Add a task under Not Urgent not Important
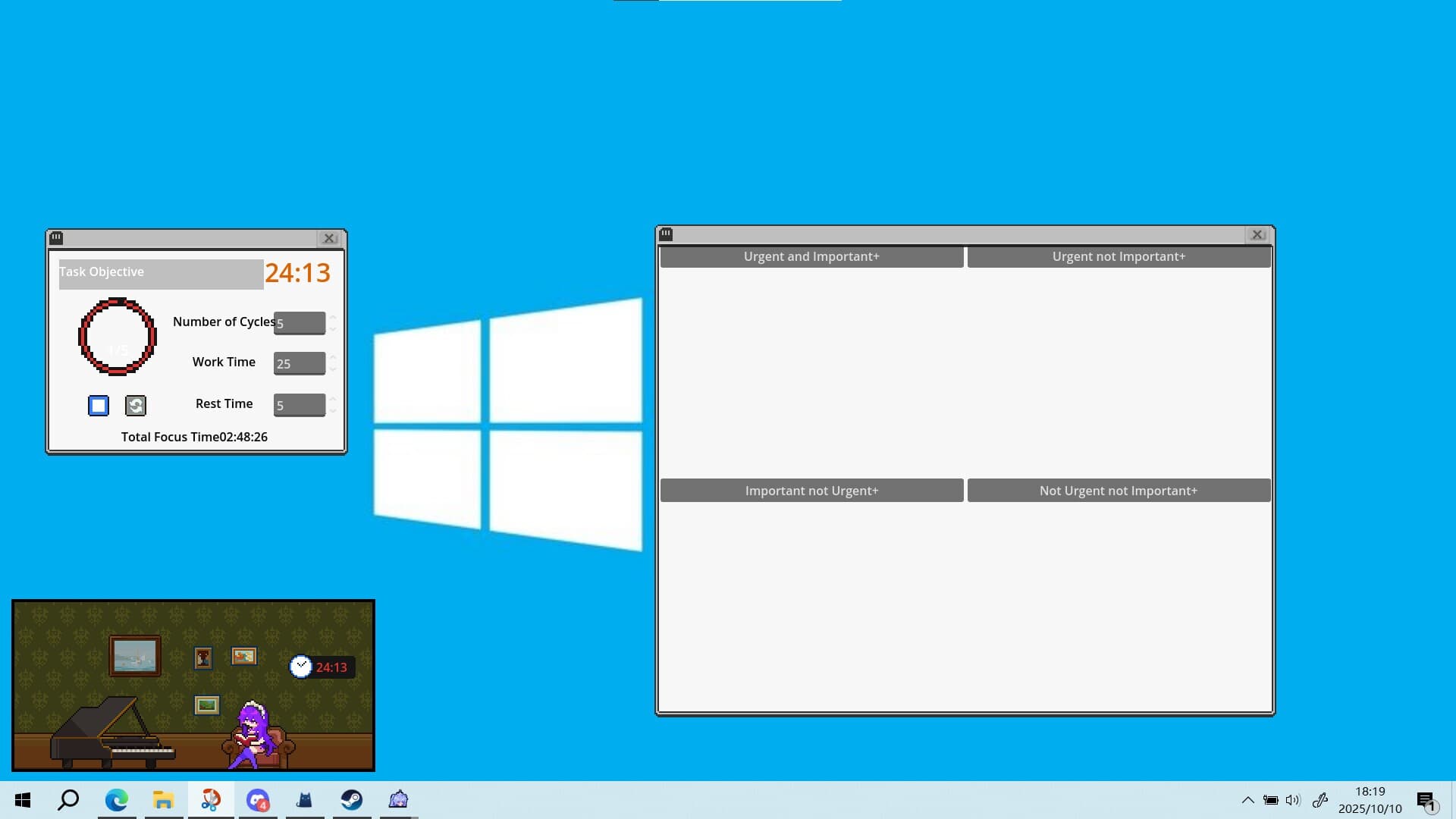1456x819 pixels. (x=1119, y=491)
